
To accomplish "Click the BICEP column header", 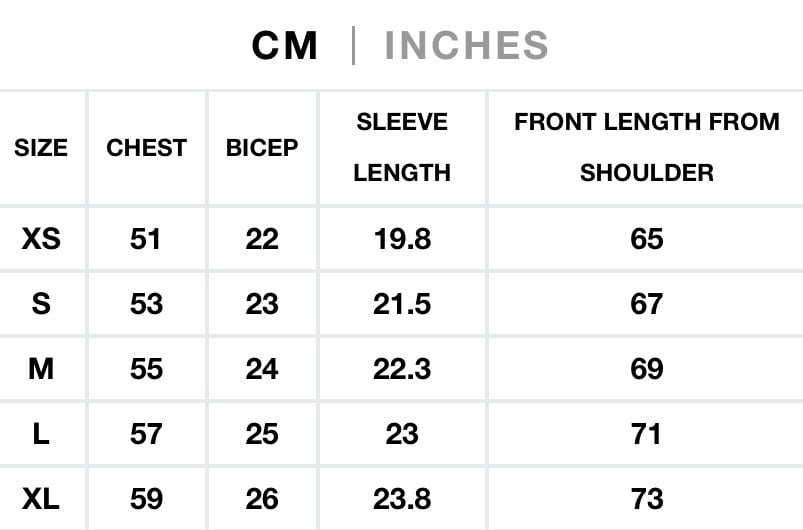I will [262, 148].
